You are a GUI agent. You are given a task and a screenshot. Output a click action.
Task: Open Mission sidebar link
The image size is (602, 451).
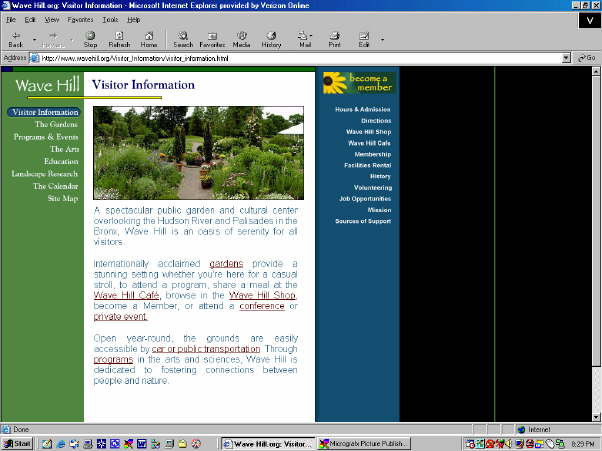pyautogui.click(x=379, y=210)
